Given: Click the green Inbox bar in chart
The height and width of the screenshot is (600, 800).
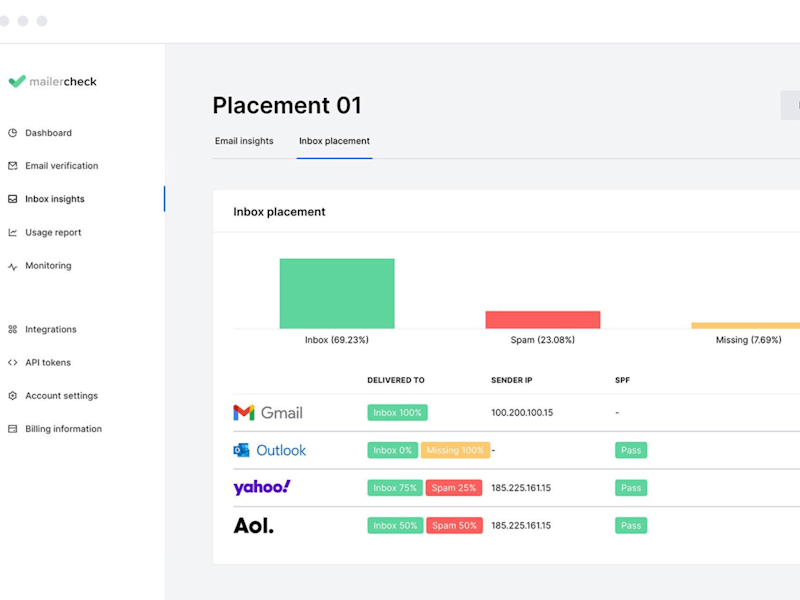Looking at the screenshot, I should [x=337, y=293].
